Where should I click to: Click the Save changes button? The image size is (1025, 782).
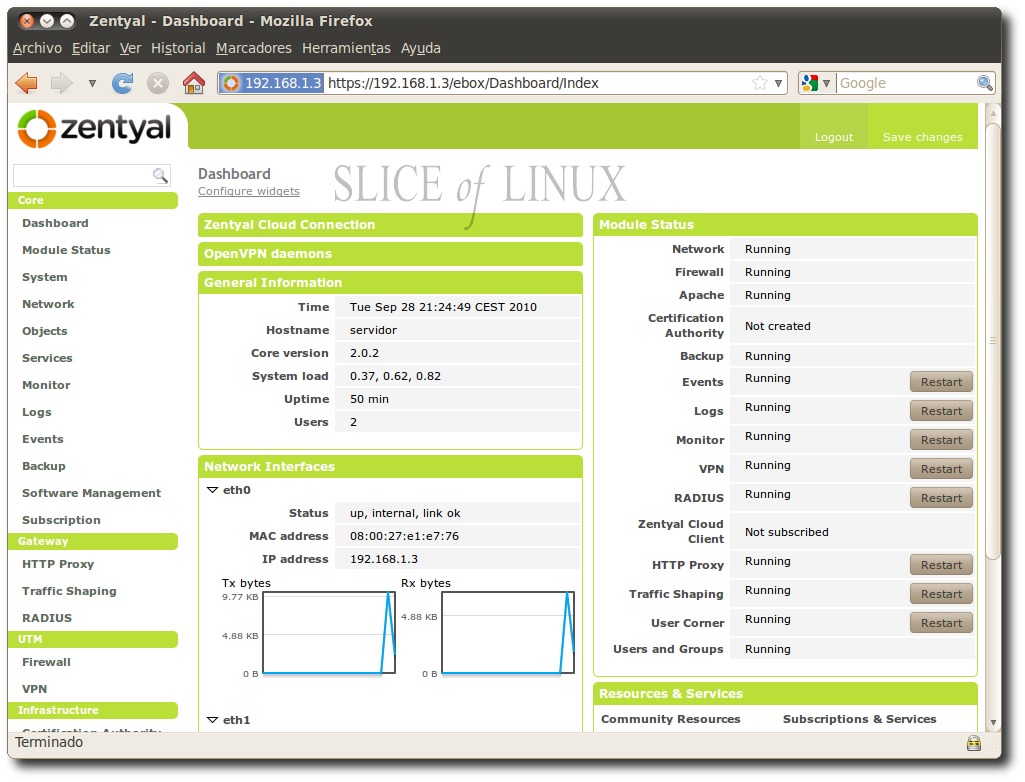point(921,137)
